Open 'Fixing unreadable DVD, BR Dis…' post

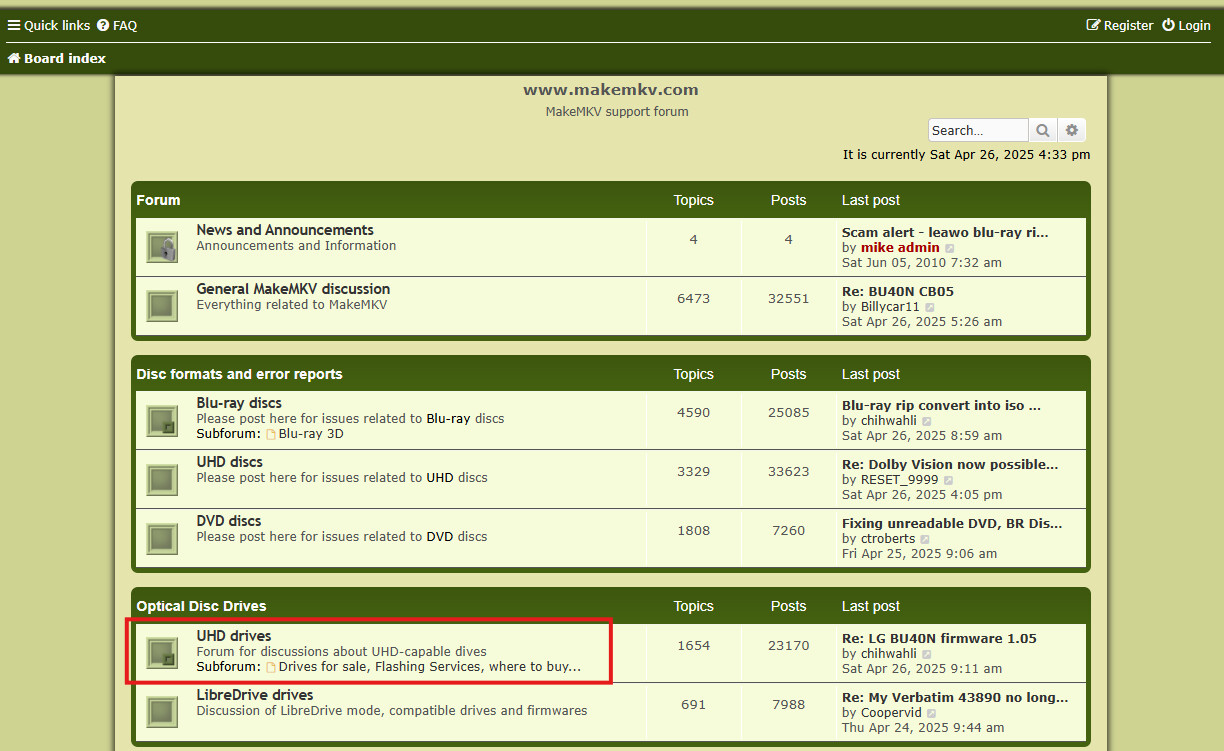[x=952, y=523]
